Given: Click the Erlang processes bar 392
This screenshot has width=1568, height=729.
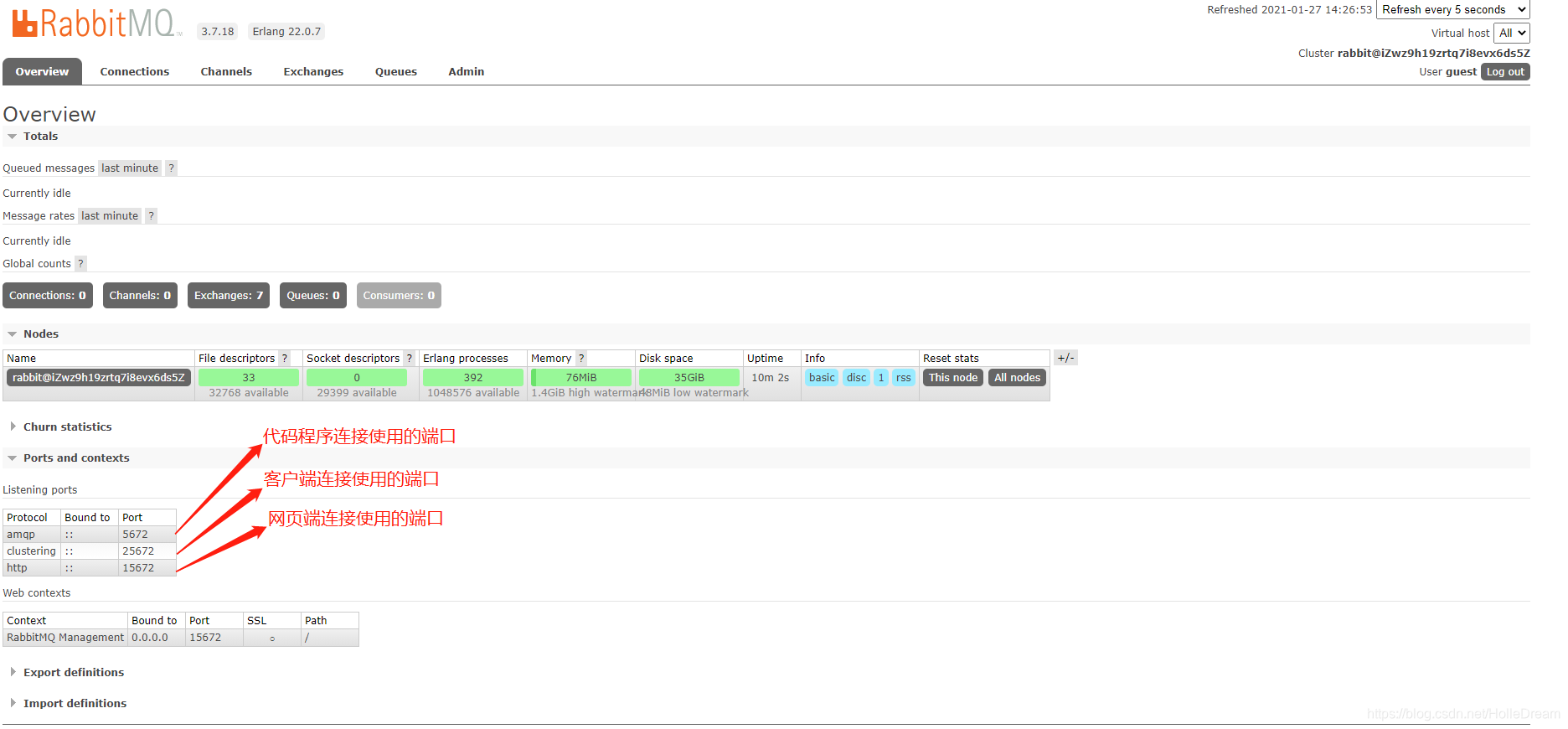Looking at the screenshot, I should [x=473, y=377].
